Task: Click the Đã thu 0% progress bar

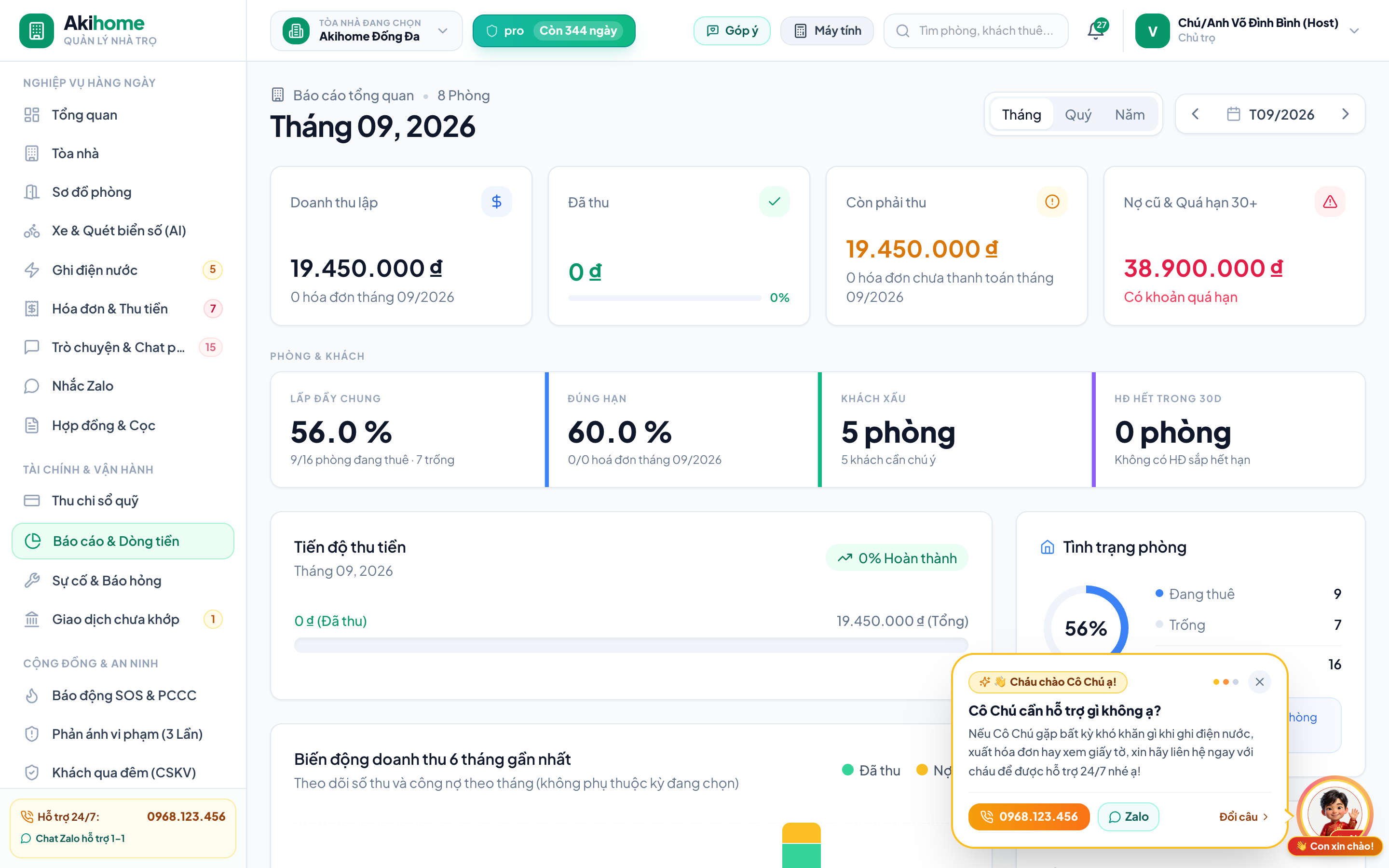Action: [x=665, y=298]
